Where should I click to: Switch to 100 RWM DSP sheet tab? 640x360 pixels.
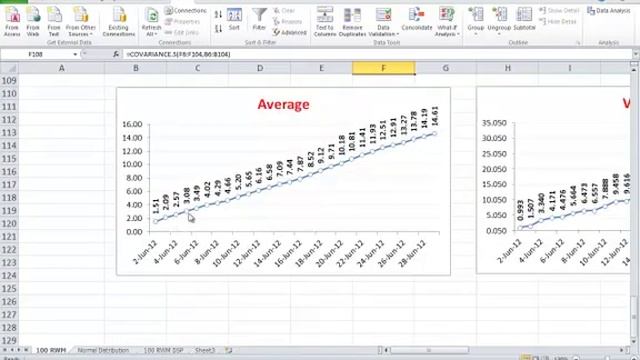click(163, 350)
